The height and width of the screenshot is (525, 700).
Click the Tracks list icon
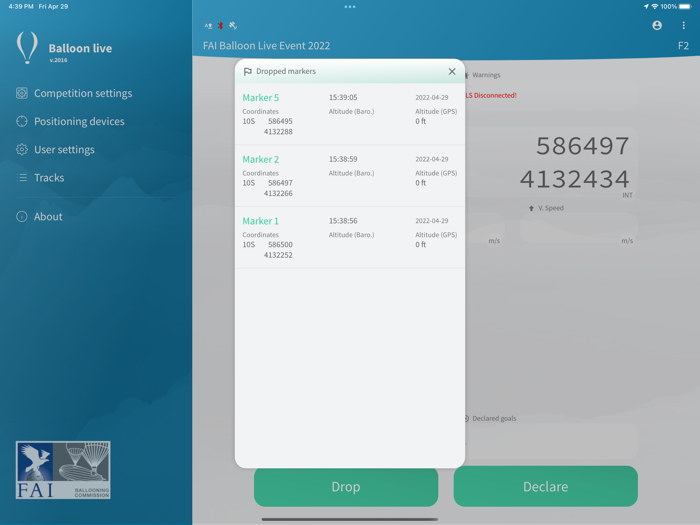21,178
